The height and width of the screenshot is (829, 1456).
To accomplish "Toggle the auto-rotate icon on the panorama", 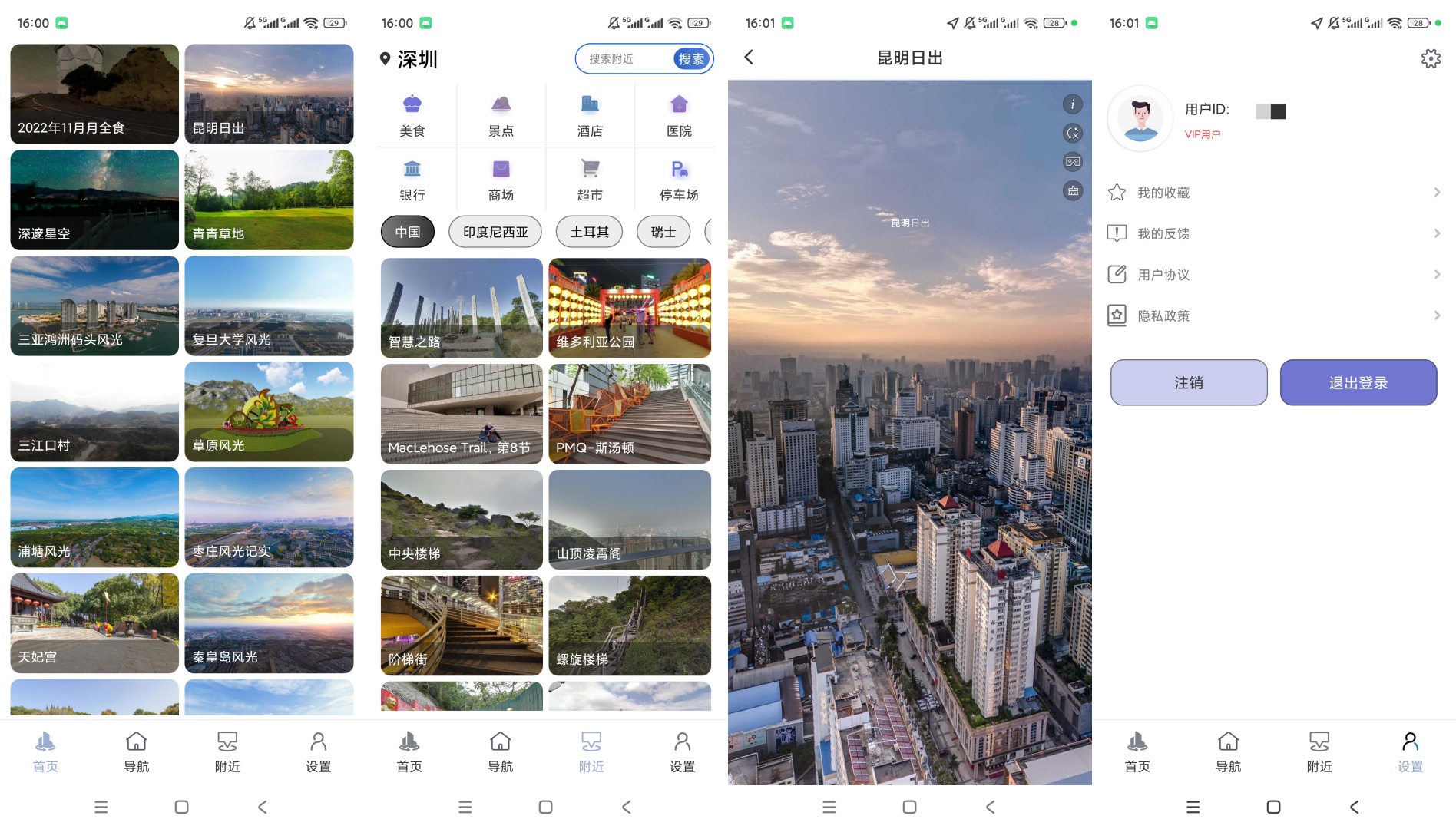I will coord(1073,133).
